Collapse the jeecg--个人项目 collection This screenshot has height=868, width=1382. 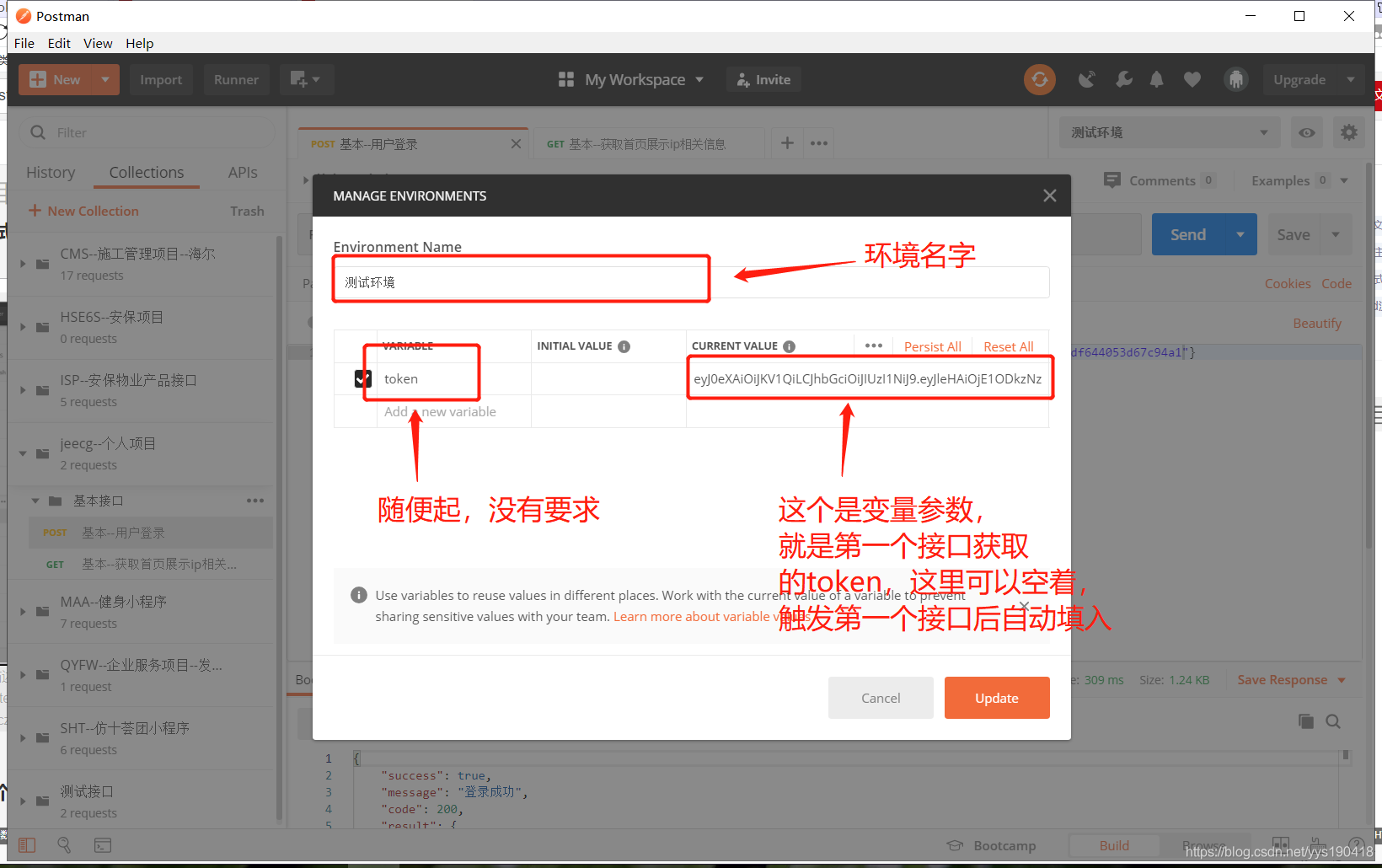24,453
